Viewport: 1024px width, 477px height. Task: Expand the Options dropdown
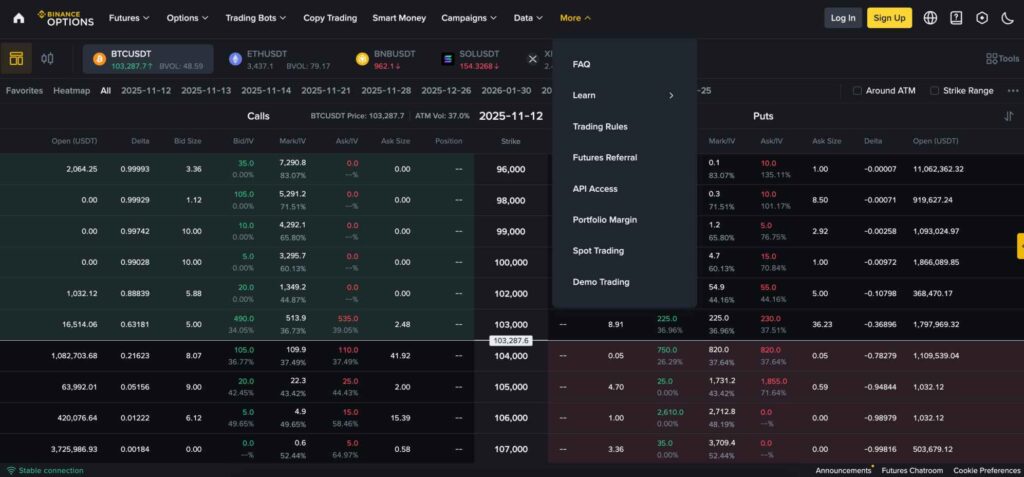point(187,18)
